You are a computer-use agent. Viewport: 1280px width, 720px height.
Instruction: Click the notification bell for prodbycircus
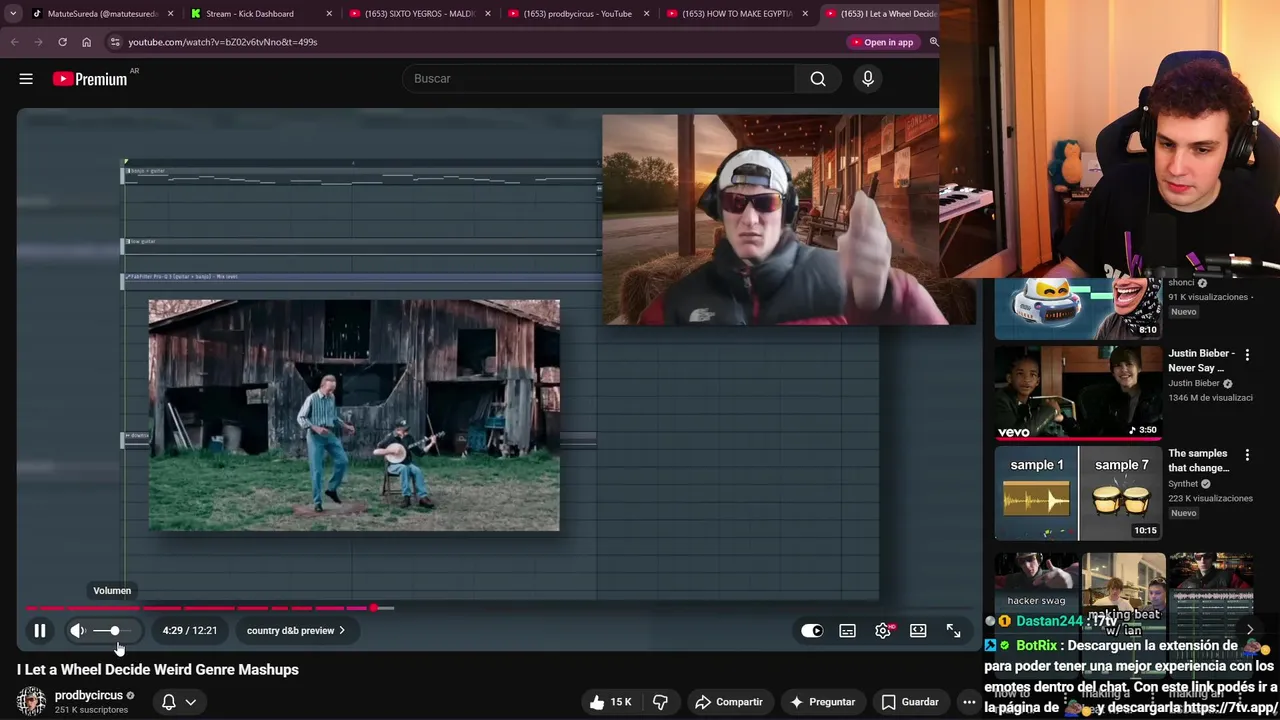[169, 702]
